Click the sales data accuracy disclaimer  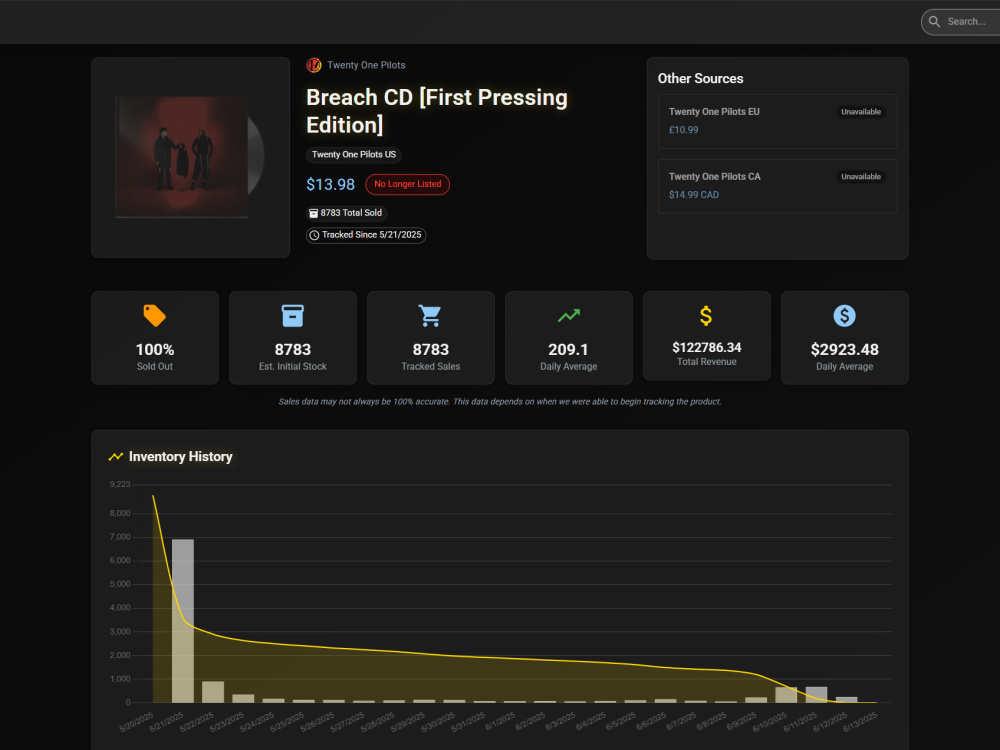[x=500, y=402]
